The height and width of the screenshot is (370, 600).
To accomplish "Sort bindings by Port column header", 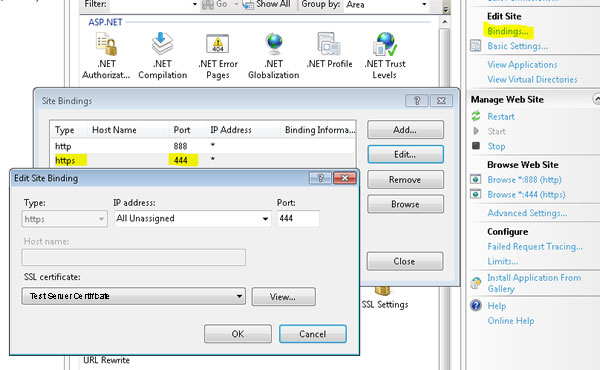I will point(188,130).
